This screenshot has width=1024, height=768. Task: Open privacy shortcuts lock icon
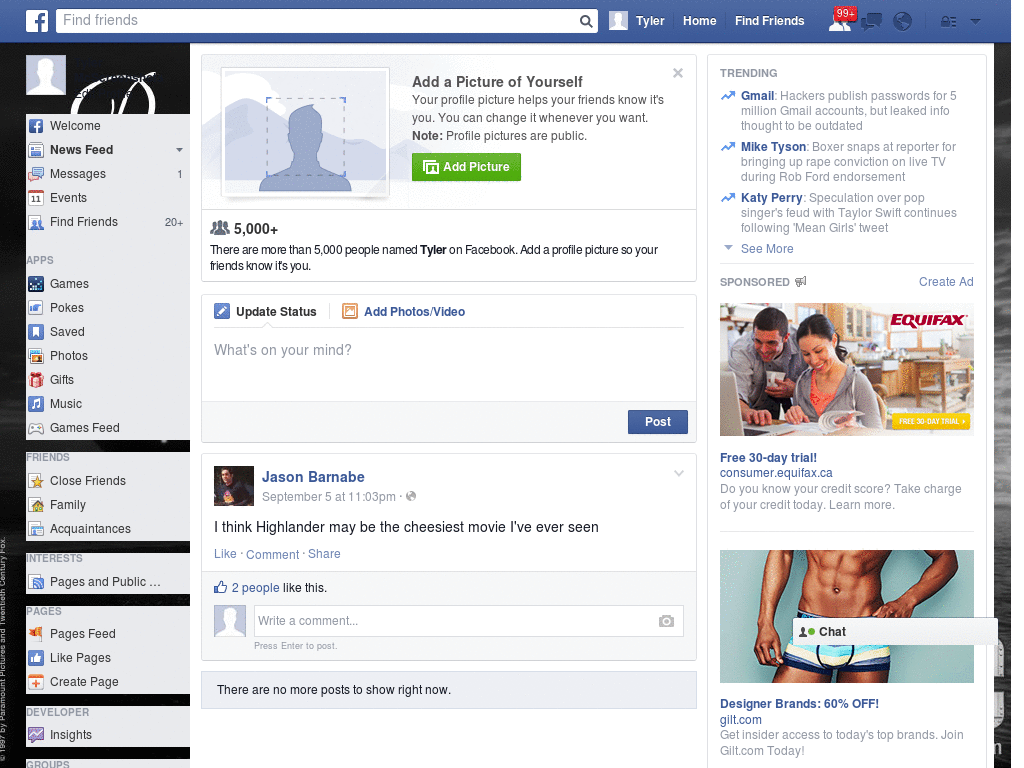tap(949, 22)
